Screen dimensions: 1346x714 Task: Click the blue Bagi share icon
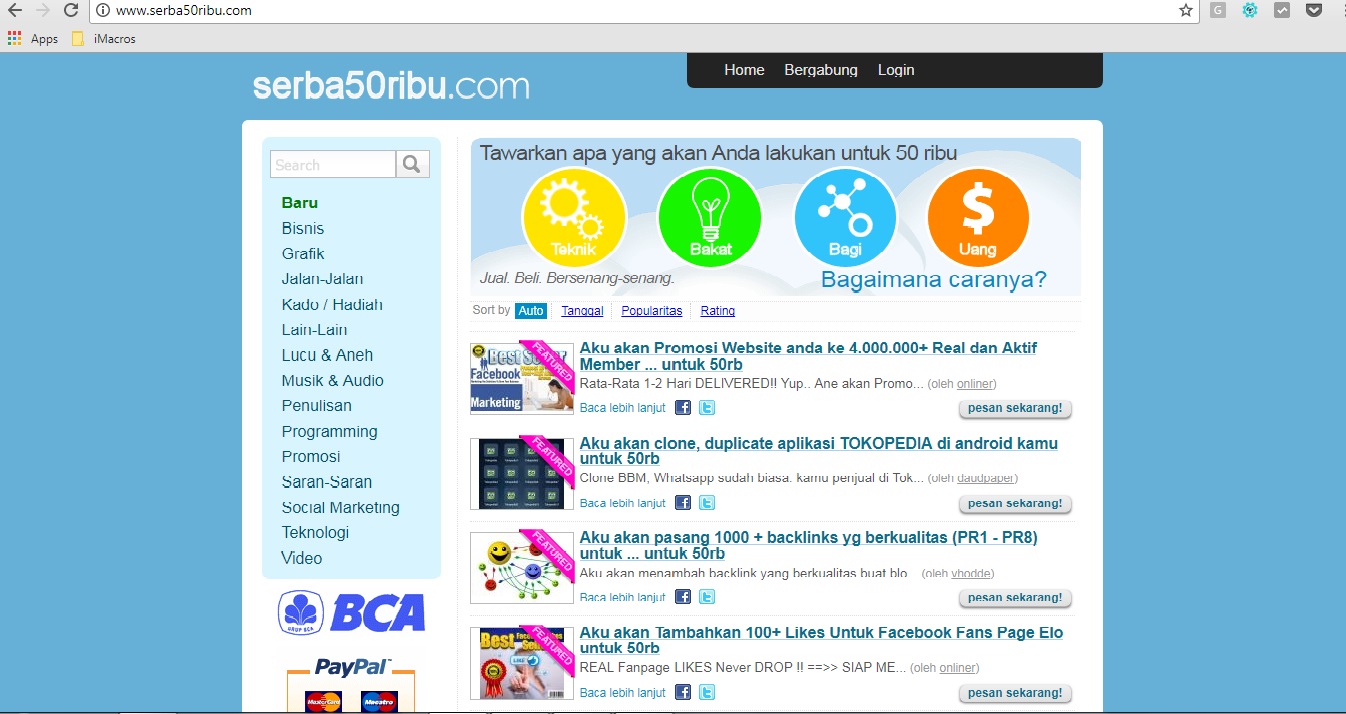(845, 217)
